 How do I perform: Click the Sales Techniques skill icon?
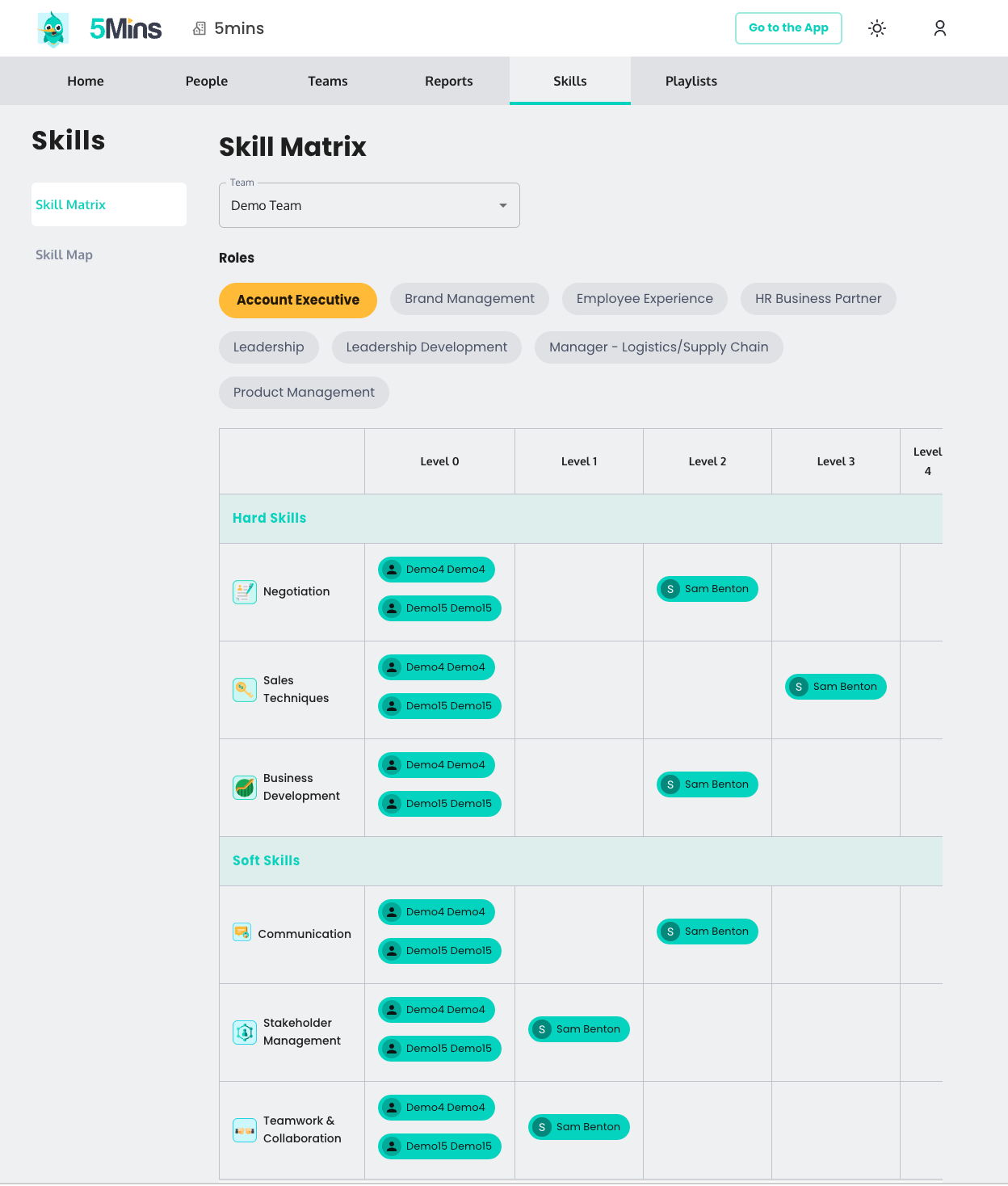(244, 690)
